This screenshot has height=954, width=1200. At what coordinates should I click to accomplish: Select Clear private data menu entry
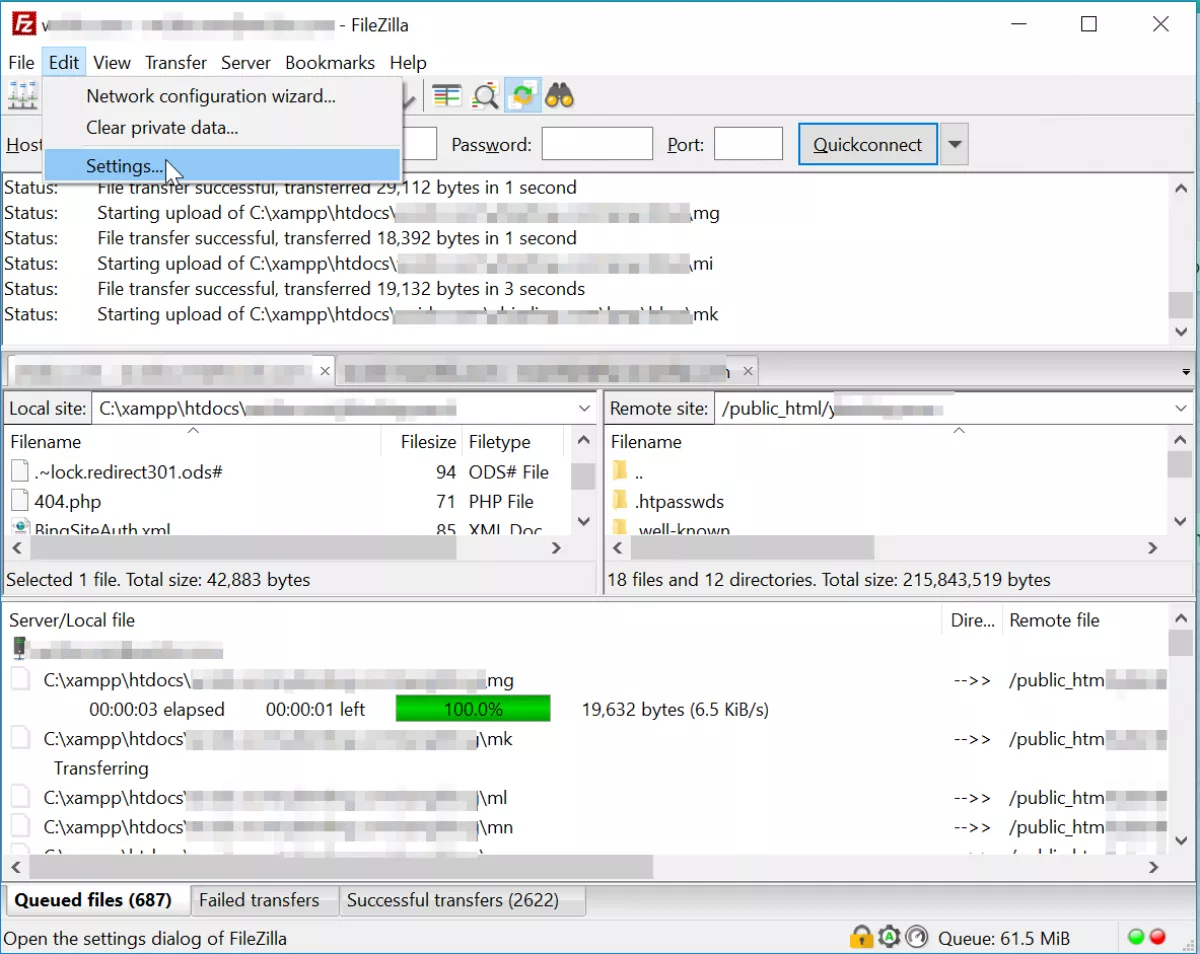222,127
